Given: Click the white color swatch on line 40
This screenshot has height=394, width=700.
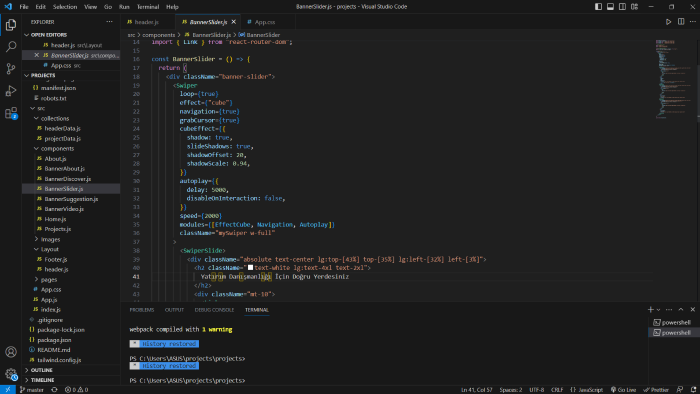Looking at the screenshot, I should pos(250,268).
